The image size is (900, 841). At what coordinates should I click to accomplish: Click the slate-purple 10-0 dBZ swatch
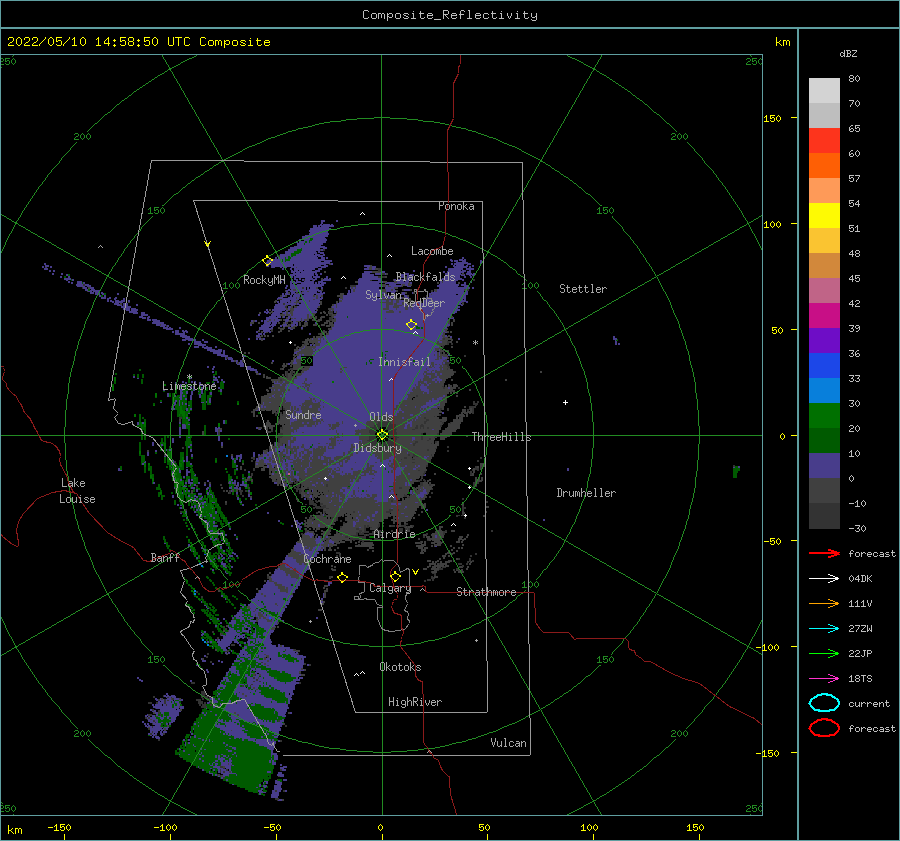tap(824, 466)
